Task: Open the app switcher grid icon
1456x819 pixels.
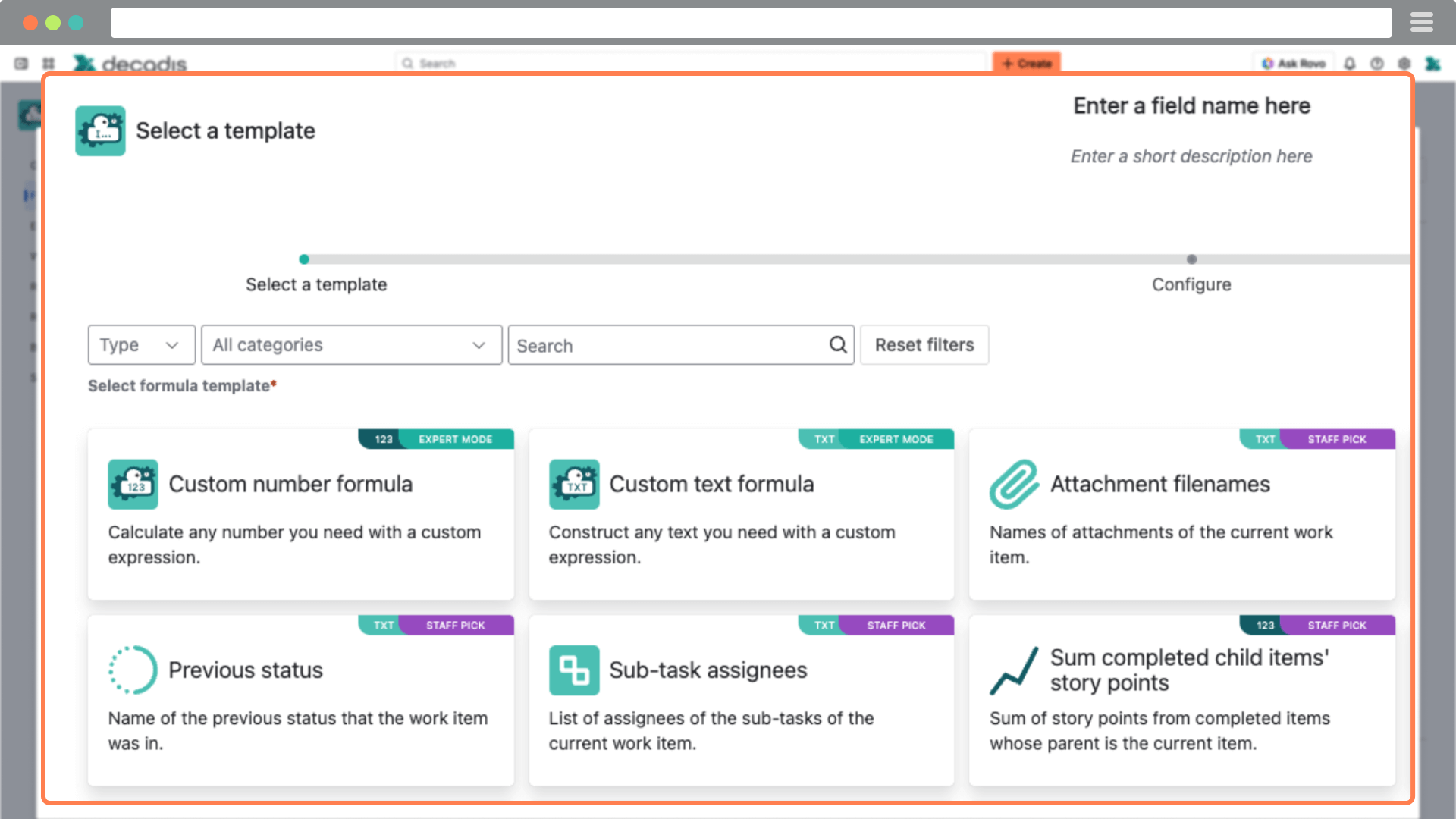Action: (x=49, y=64)
